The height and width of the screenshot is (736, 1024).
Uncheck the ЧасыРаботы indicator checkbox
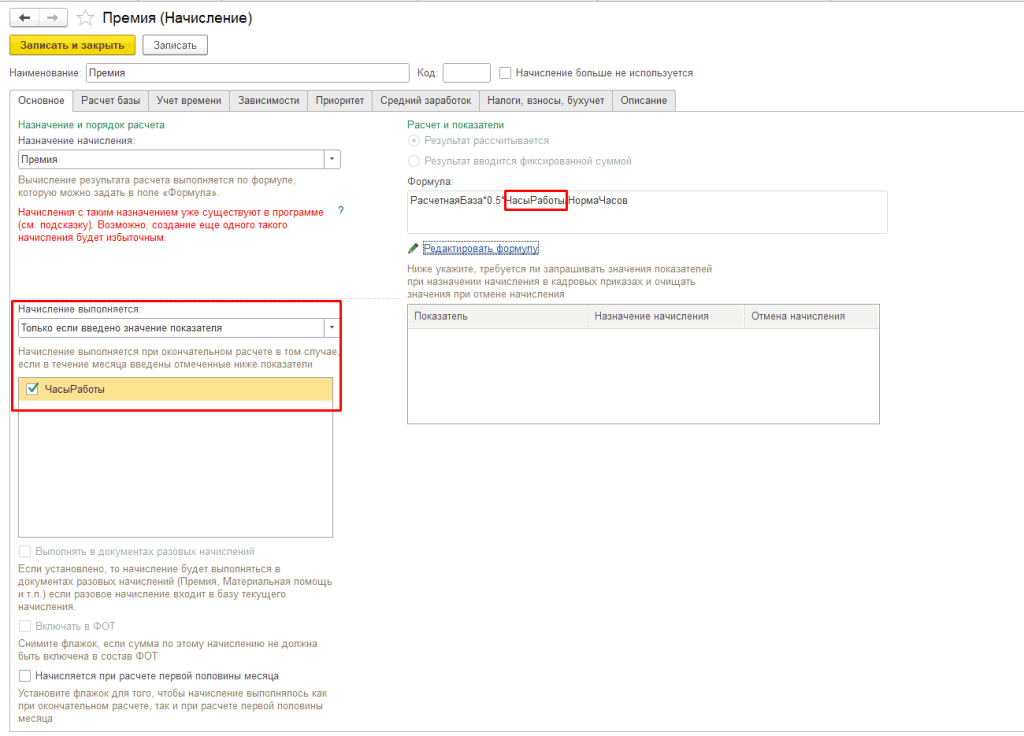31,389
